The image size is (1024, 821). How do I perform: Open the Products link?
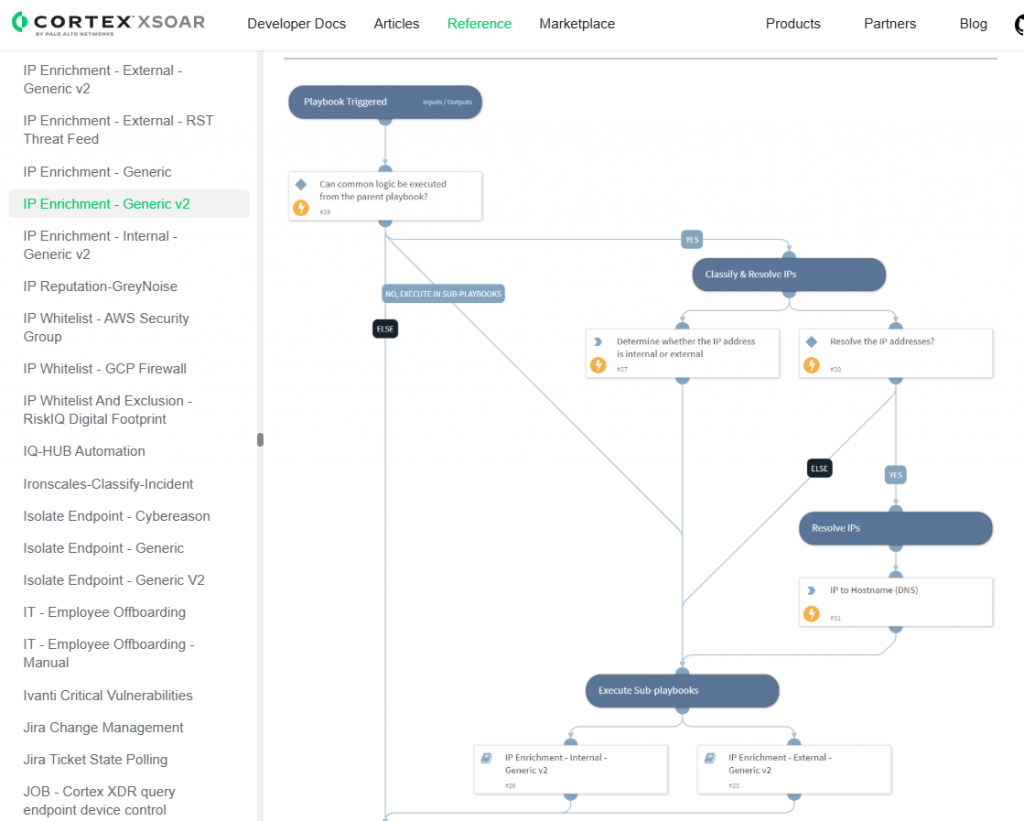coord(793,24)
